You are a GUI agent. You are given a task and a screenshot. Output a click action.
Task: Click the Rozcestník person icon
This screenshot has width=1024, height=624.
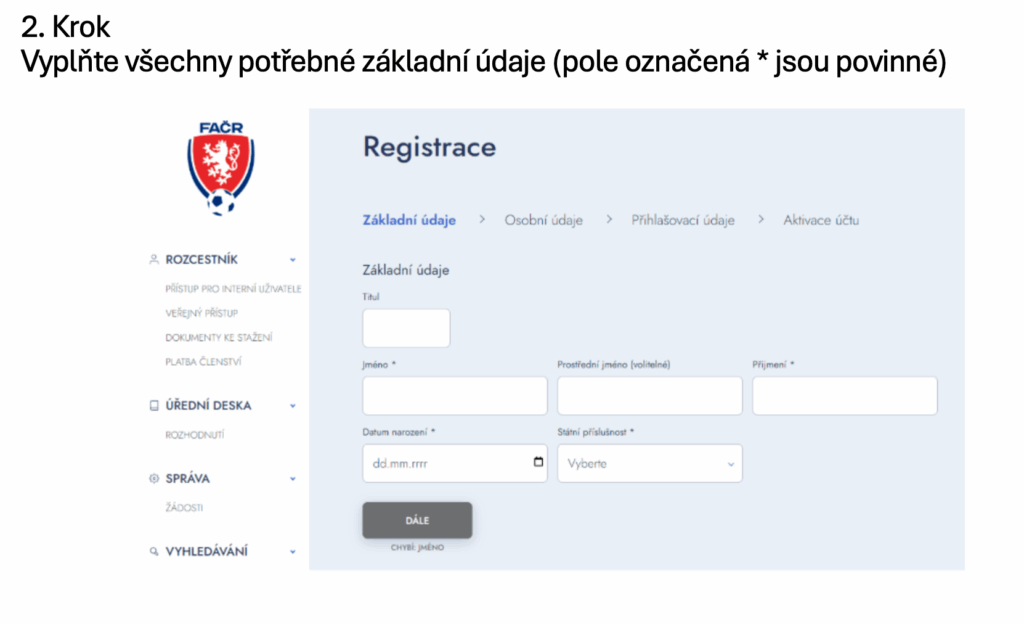click(154, 259)
